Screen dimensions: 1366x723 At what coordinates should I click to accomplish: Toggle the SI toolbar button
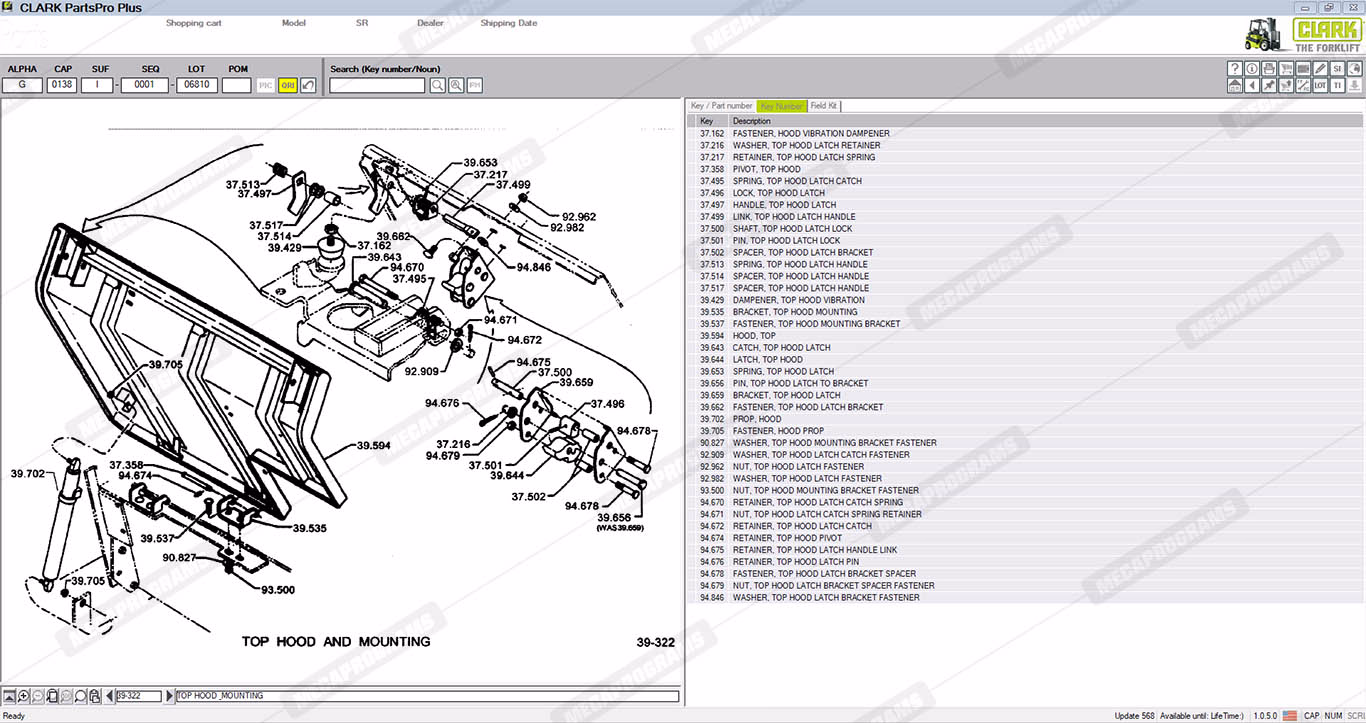(x=1337, y=69)
